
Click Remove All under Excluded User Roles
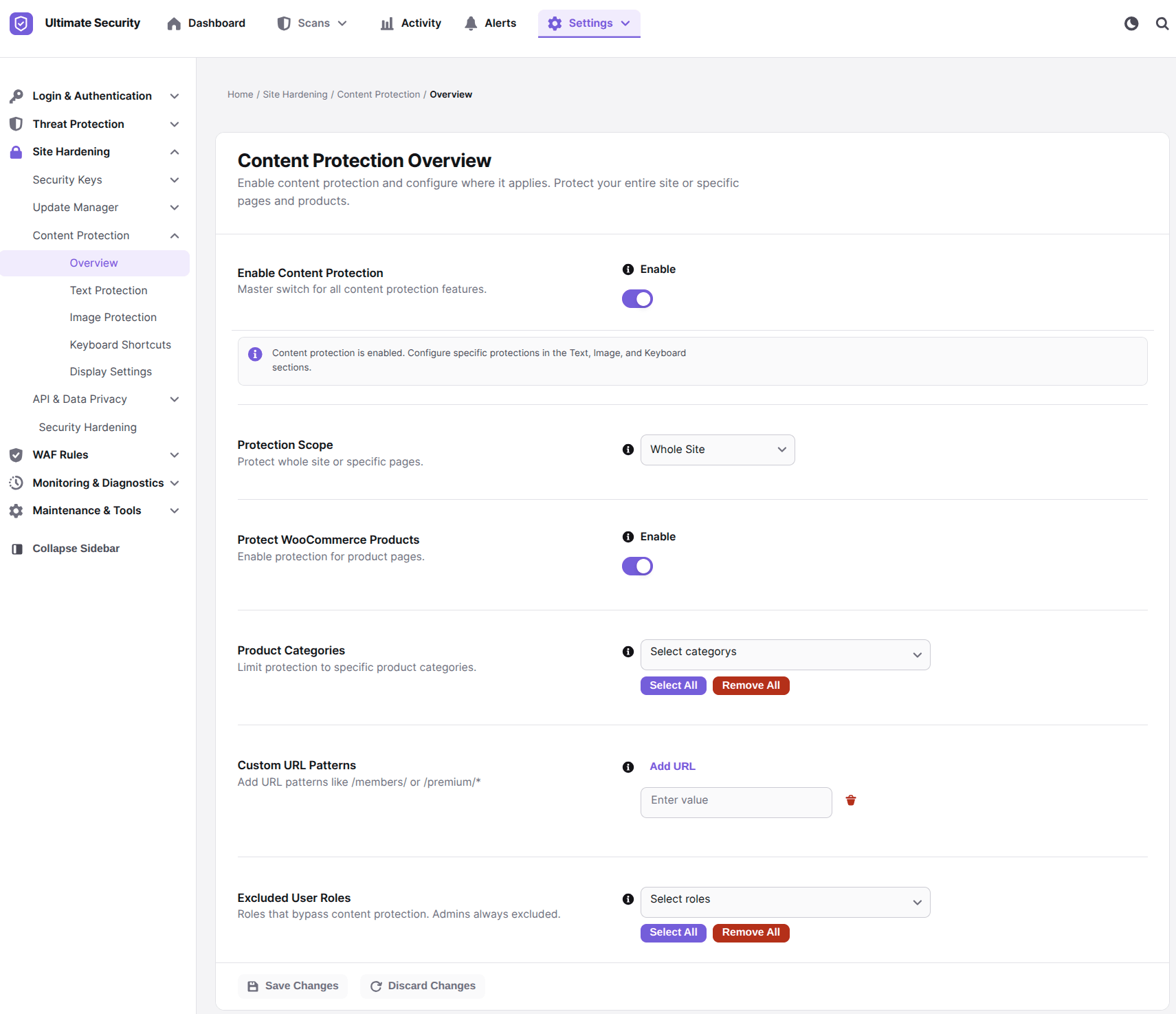coord(751,932)
